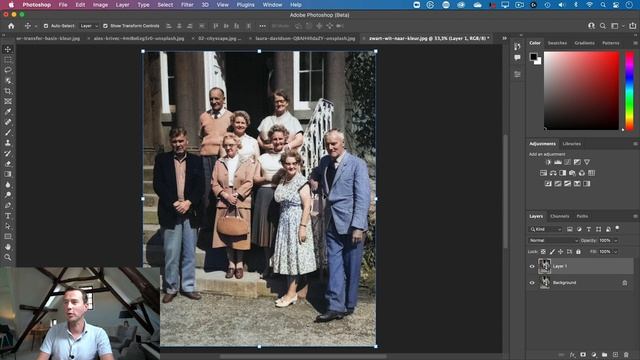Select the Gradient tool
The image size is (640, 360).
pyautogui.click(x=8, y=174)
